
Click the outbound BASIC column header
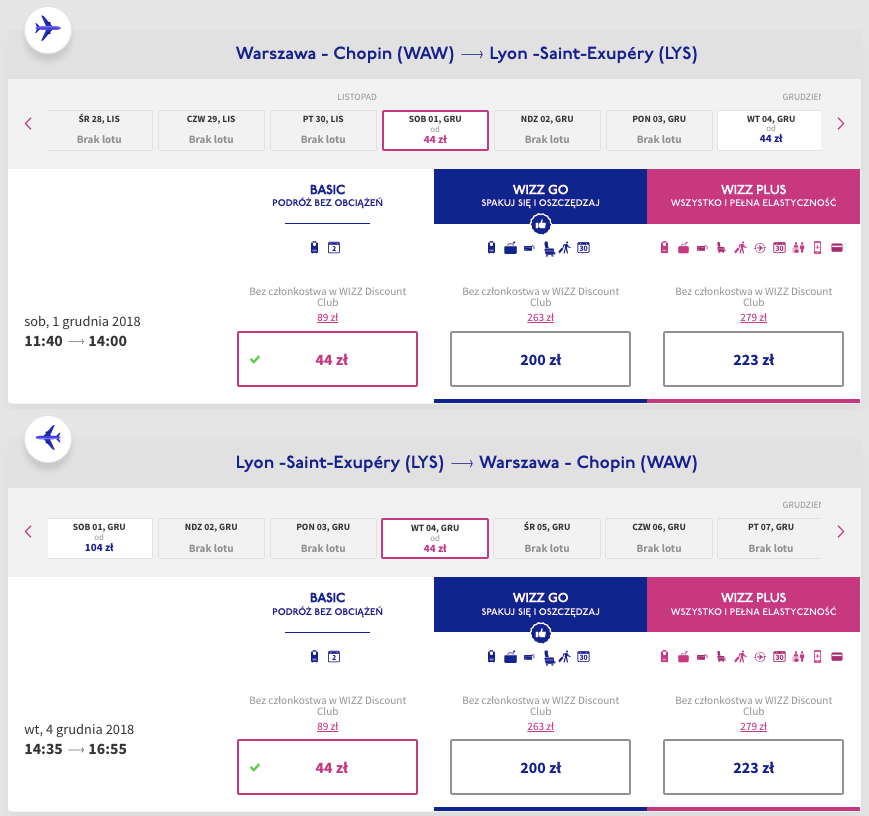point(328,196)
